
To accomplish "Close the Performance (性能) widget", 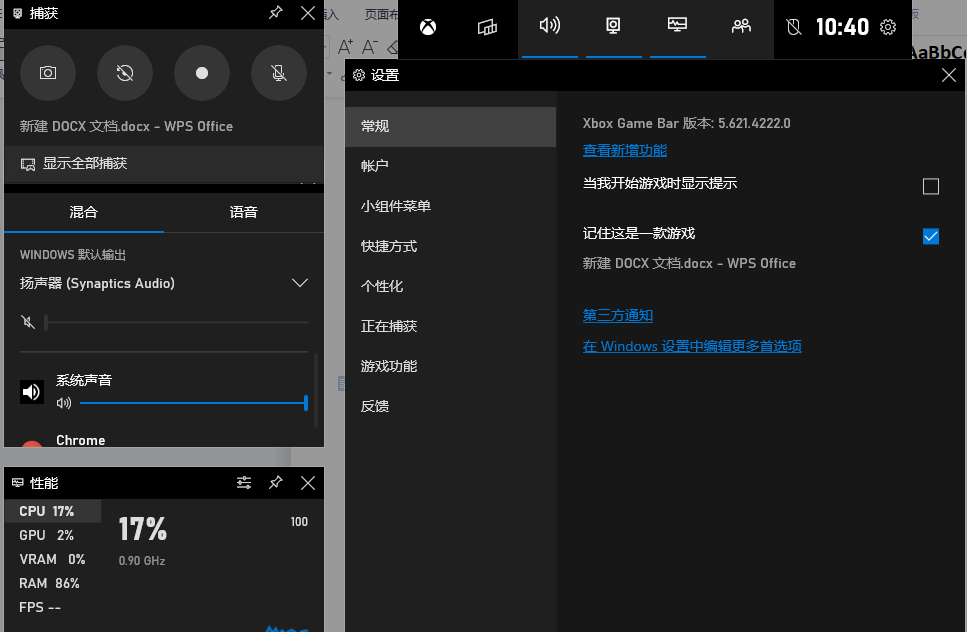I will pyautogui.click(x=308, y=483).
